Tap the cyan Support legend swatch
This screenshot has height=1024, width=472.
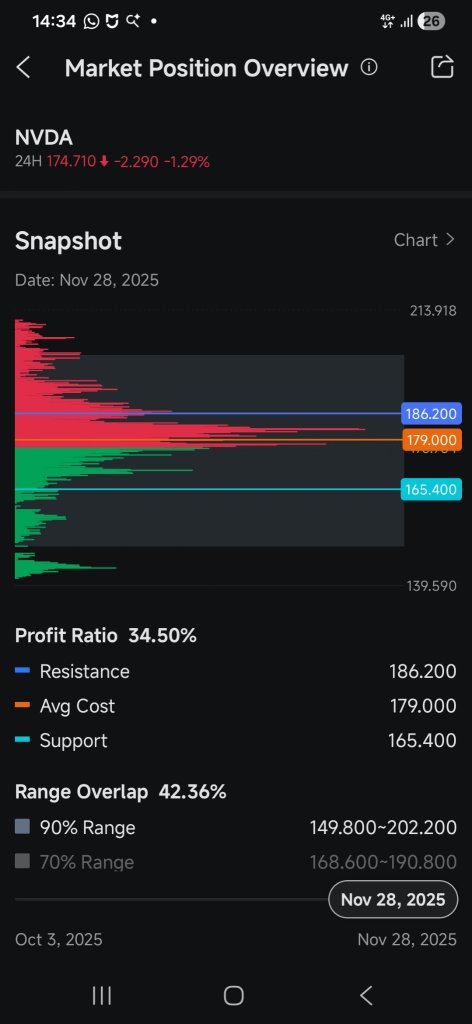tap(22, 740)
